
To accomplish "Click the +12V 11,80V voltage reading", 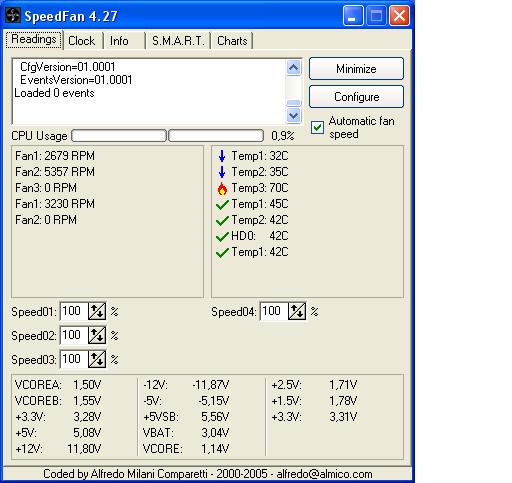I will coord(58,449).
